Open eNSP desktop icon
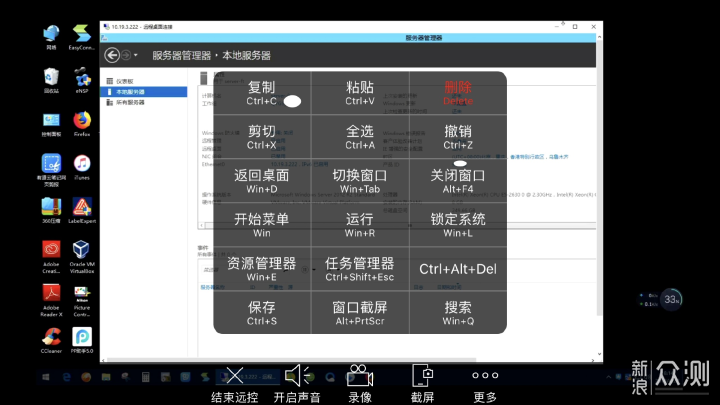Screen dimensions: 720x405 click(82, 80)
